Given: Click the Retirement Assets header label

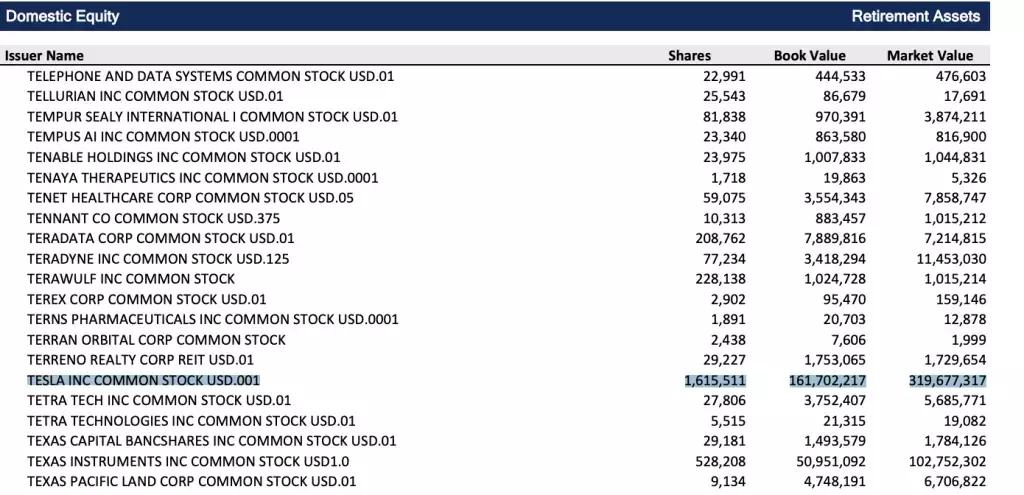Looking at the screenshot, I should point(916,16).
